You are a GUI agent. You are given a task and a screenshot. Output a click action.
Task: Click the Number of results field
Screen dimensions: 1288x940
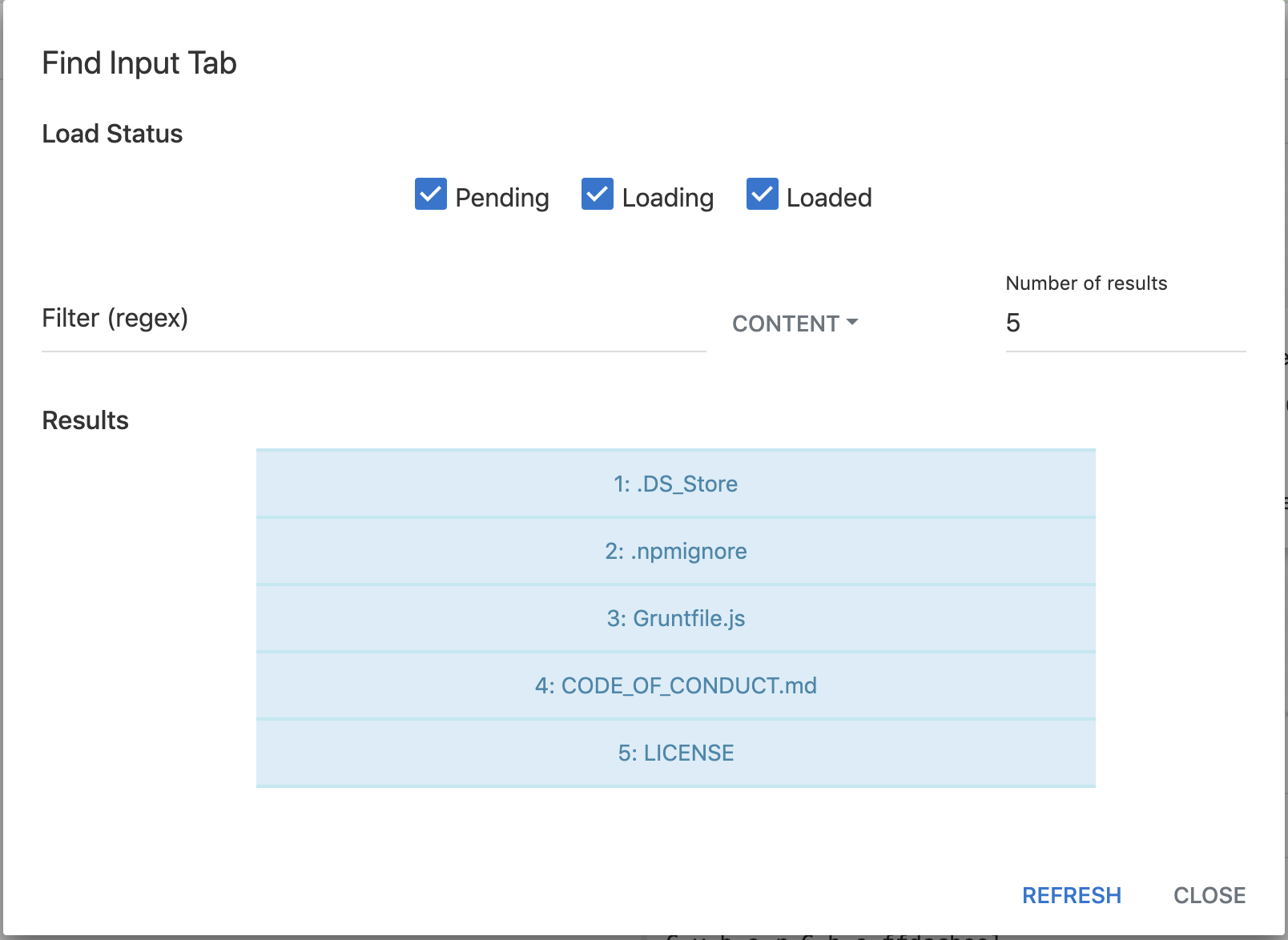click(1121, 323)
